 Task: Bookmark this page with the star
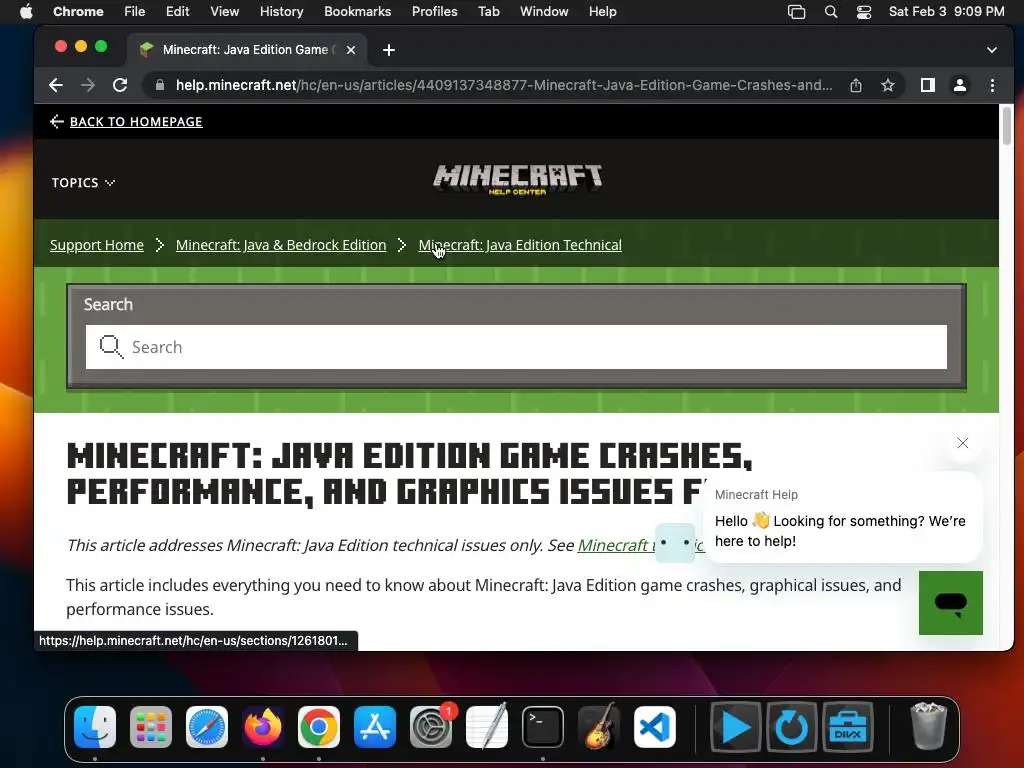tap(888, 85)
